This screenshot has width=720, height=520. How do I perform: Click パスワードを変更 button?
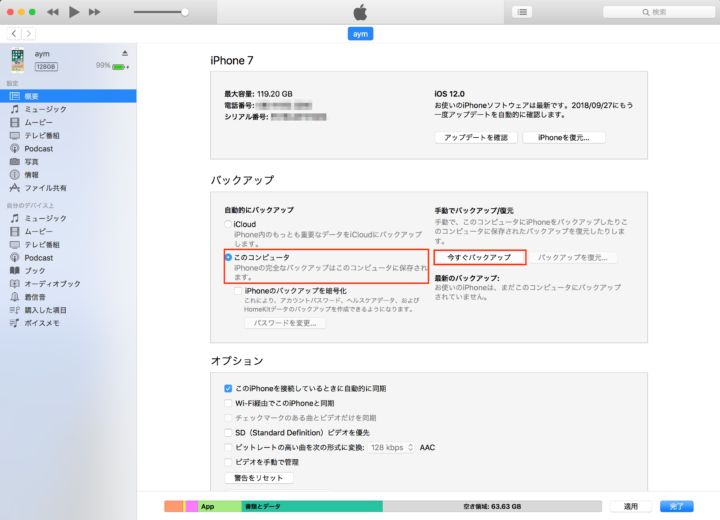pos(285,323)
